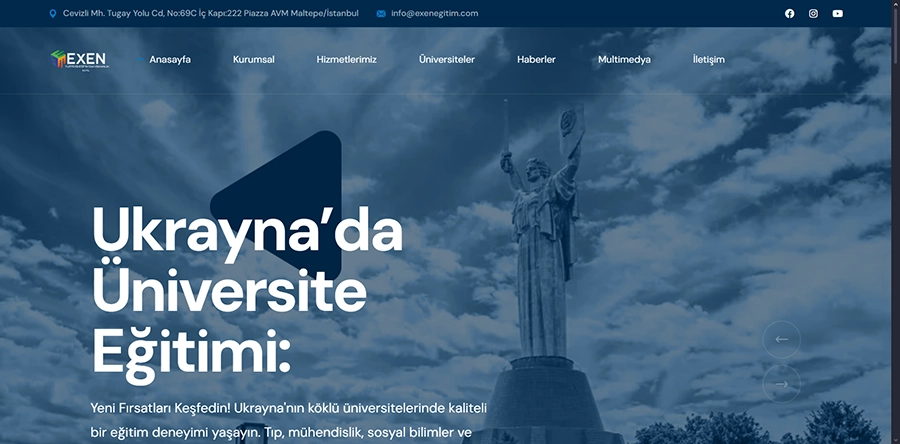Image resolution: width=900 pixels, height=444 pixels.
Task: Open the Instagram social icon
Action: [813, 13]
